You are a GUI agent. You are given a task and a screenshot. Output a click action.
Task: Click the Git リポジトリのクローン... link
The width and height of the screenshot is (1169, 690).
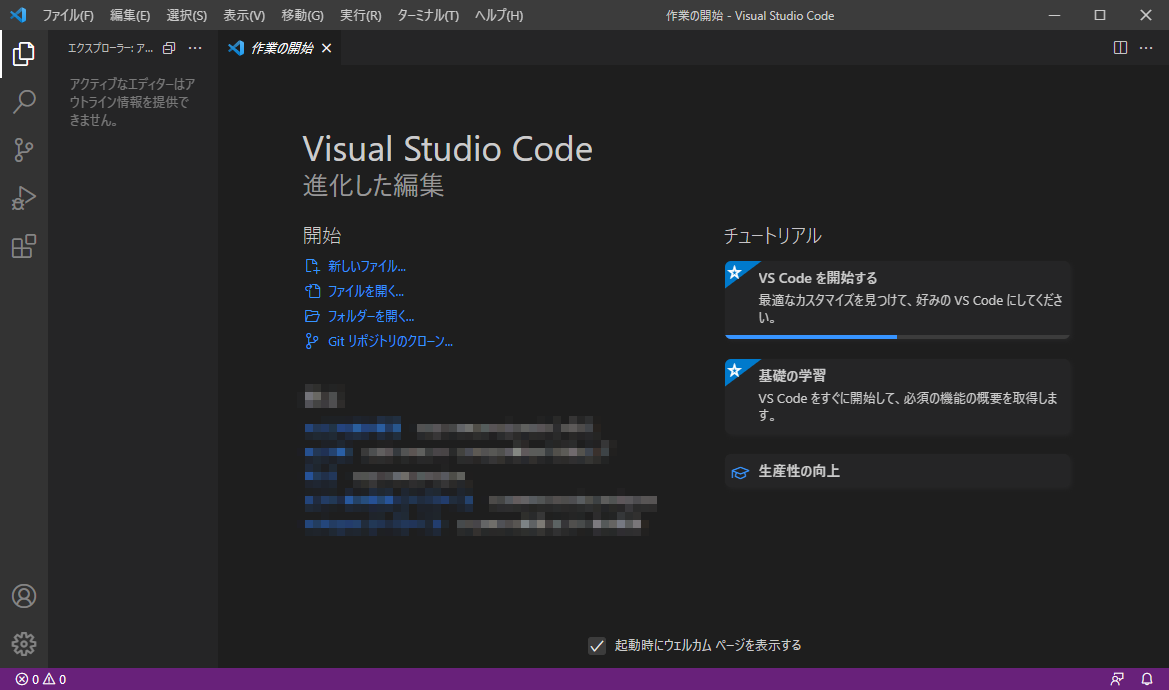[390, 341]
